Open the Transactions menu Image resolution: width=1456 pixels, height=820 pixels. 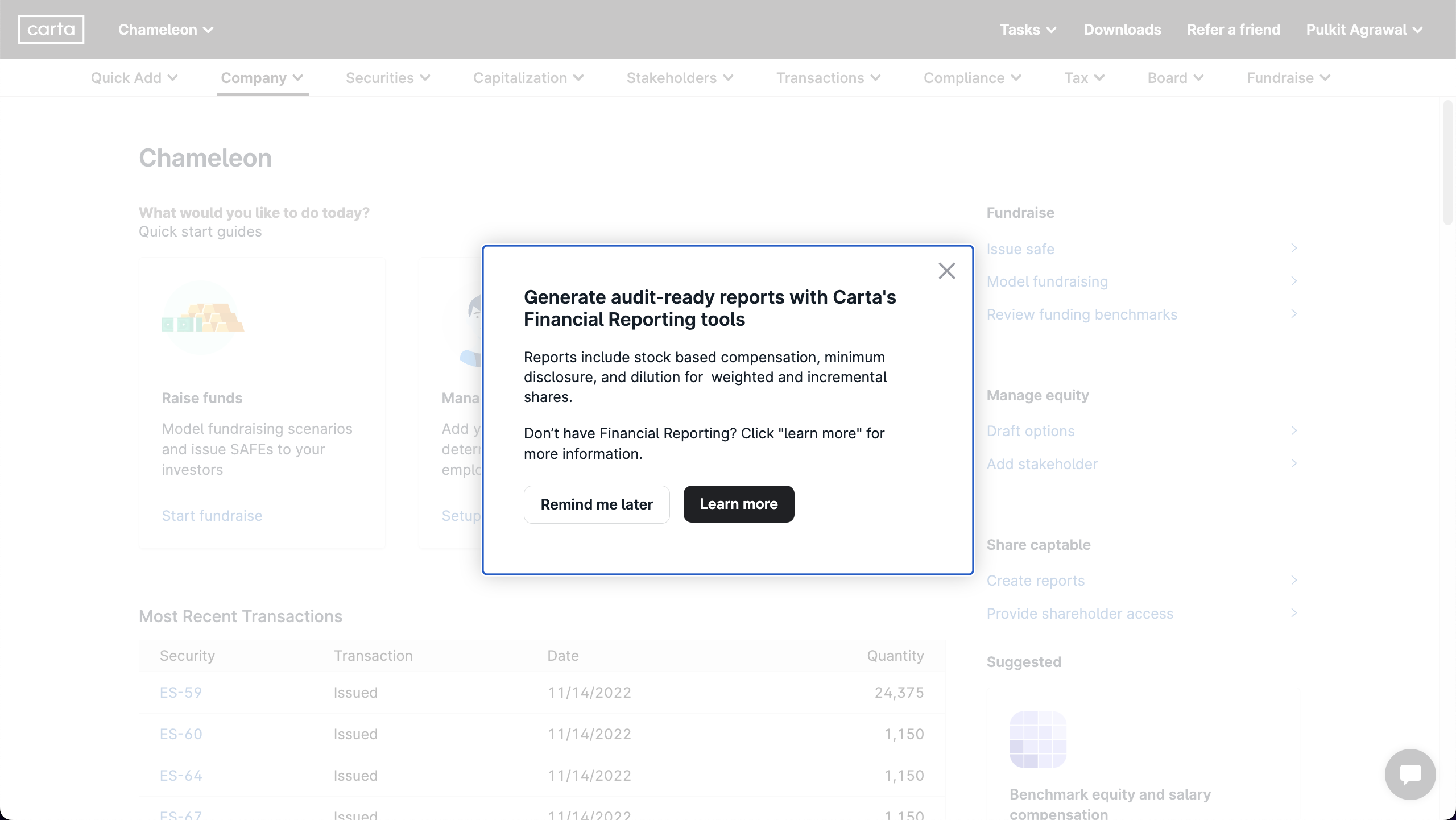coord(829,78)
